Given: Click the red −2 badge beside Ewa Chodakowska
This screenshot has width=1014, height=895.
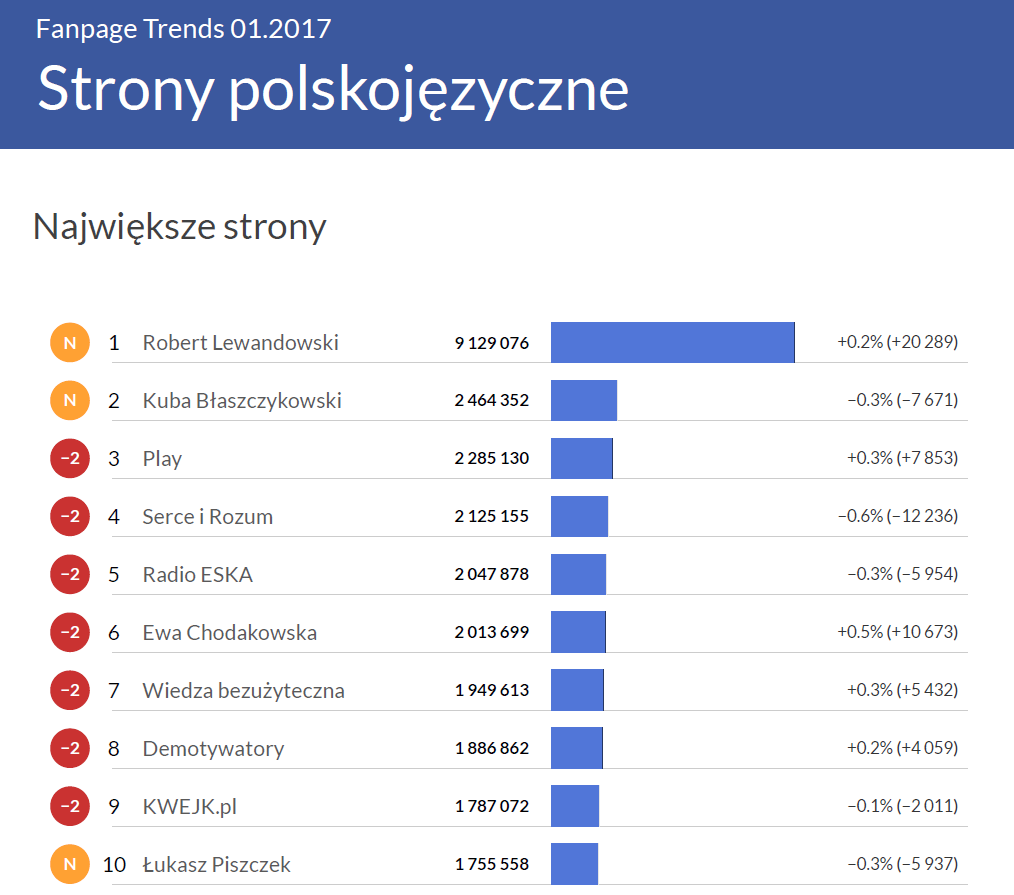Looking at the screenshot, I should click(x=69, y=633).
